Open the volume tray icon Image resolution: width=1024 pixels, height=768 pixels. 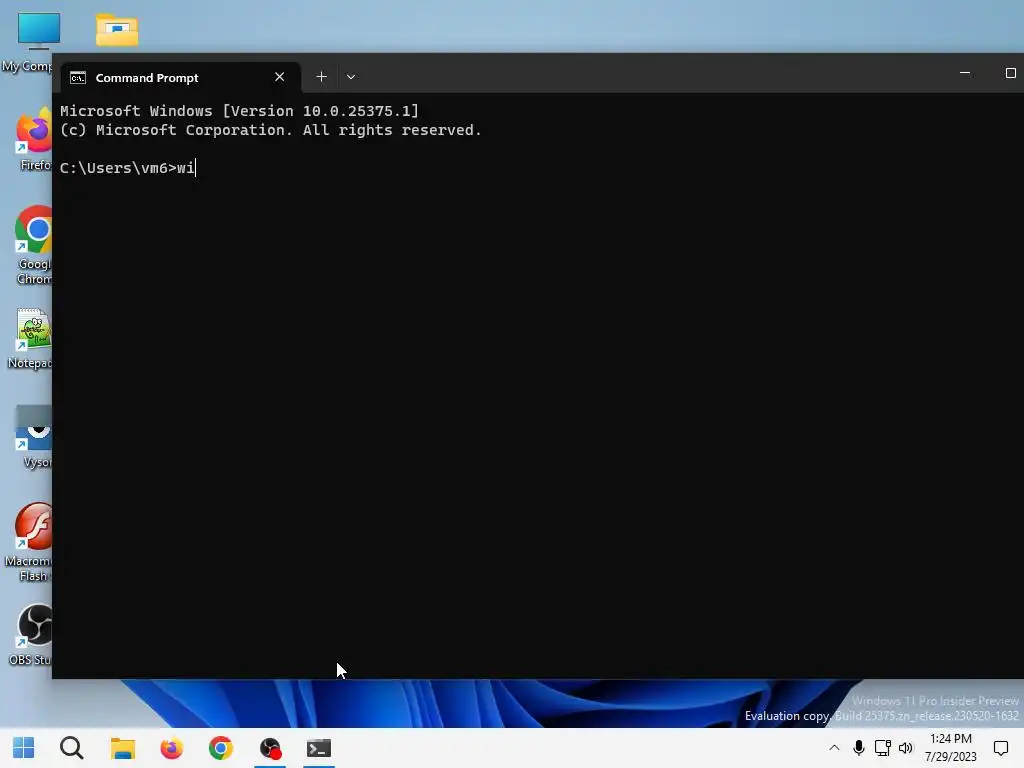[x=905, y=748]
